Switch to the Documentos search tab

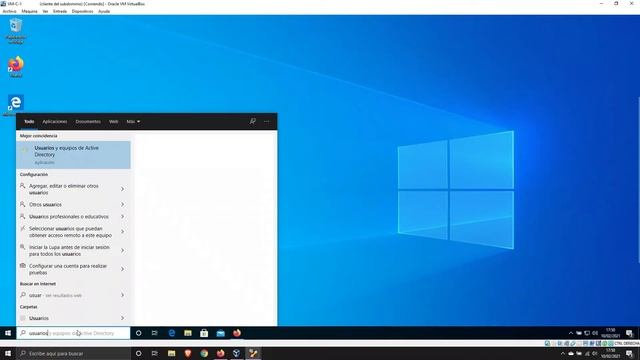click(x=88, y=122)
